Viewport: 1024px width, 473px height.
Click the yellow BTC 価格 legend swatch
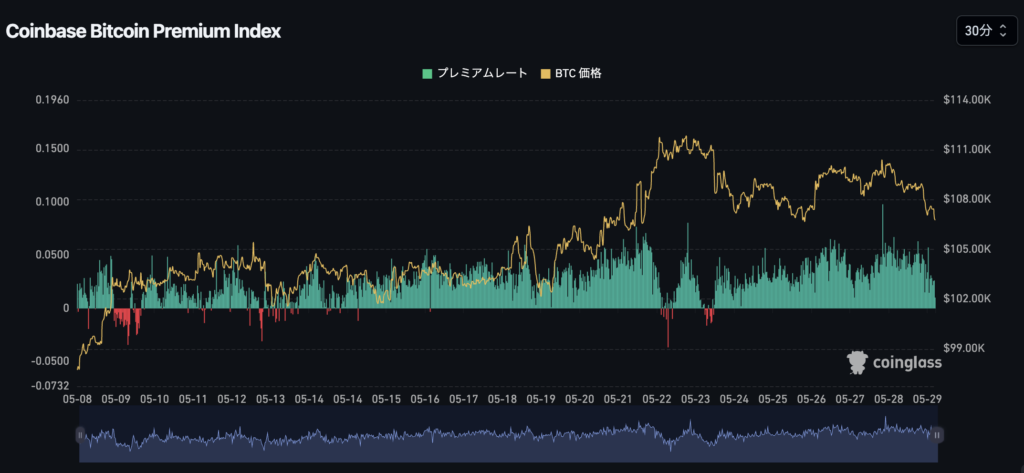tap(546, 74)
